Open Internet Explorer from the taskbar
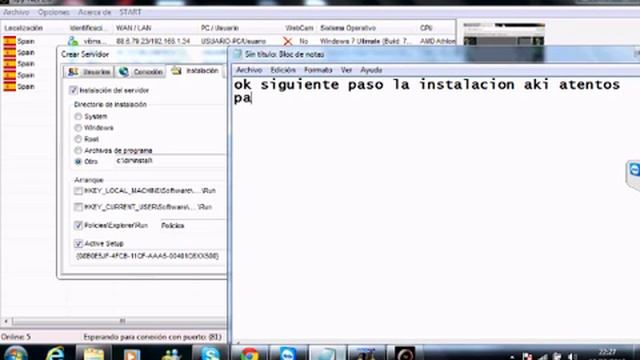This screenshot has width=640, height=360. [55, 353]
